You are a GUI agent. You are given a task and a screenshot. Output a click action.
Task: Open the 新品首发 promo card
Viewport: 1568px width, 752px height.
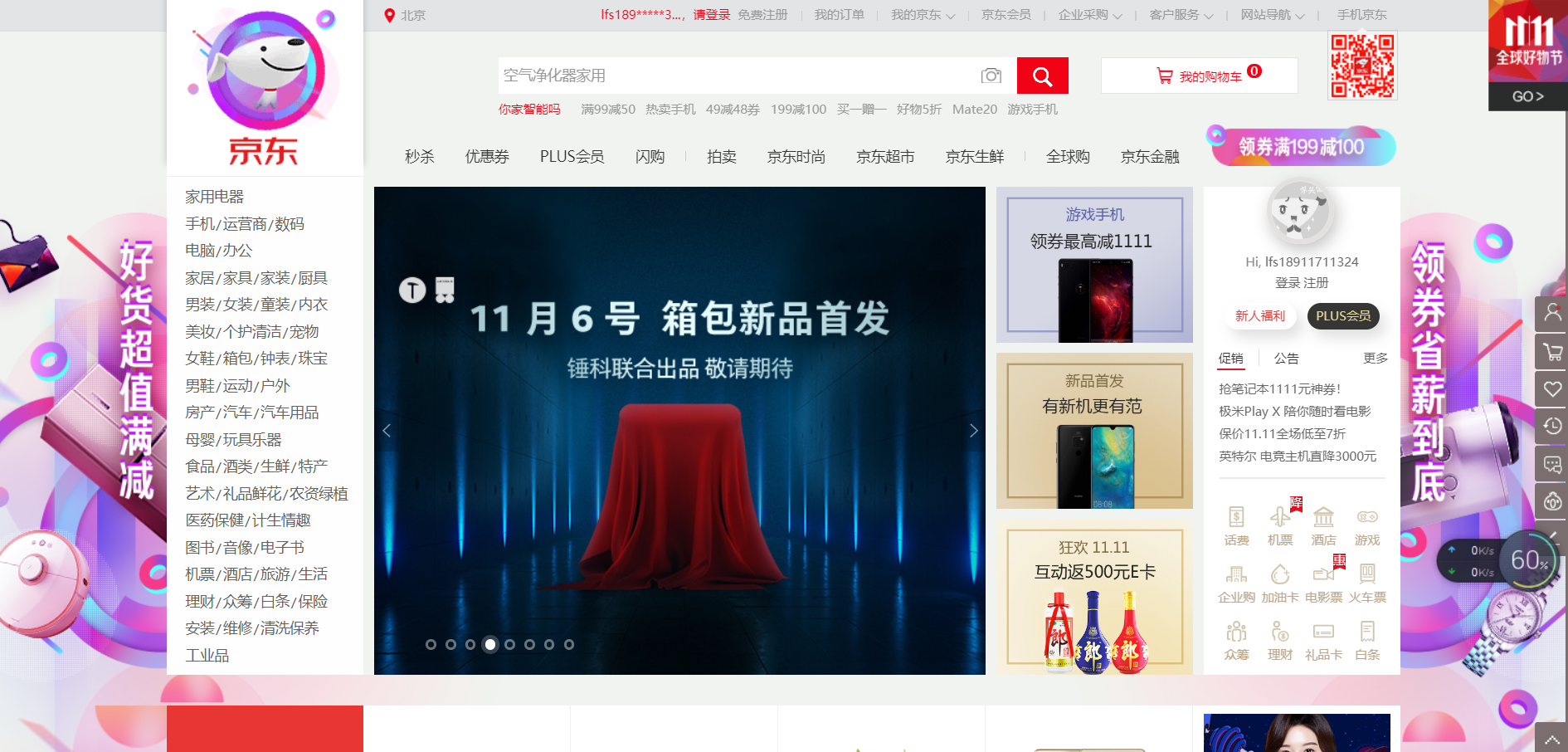[x=1094, y=431]
